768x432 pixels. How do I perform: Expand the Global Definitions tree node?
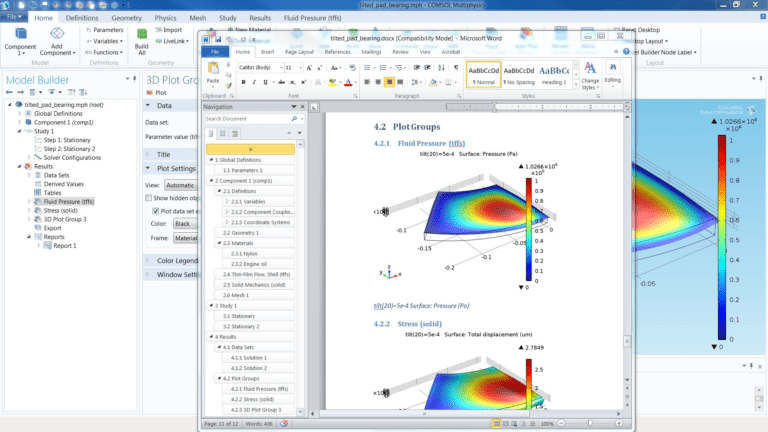17,113
